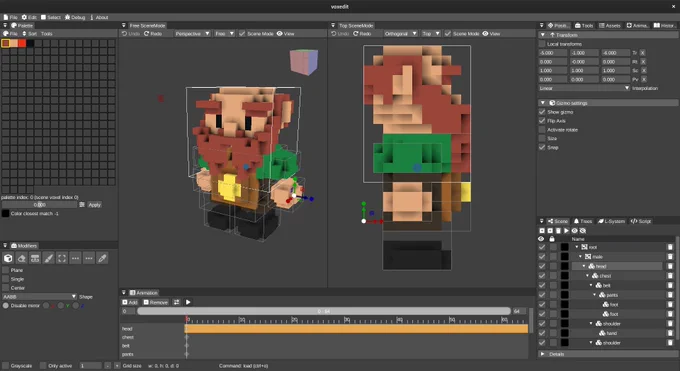Collapse the Transform section

[x=543, y=35]
